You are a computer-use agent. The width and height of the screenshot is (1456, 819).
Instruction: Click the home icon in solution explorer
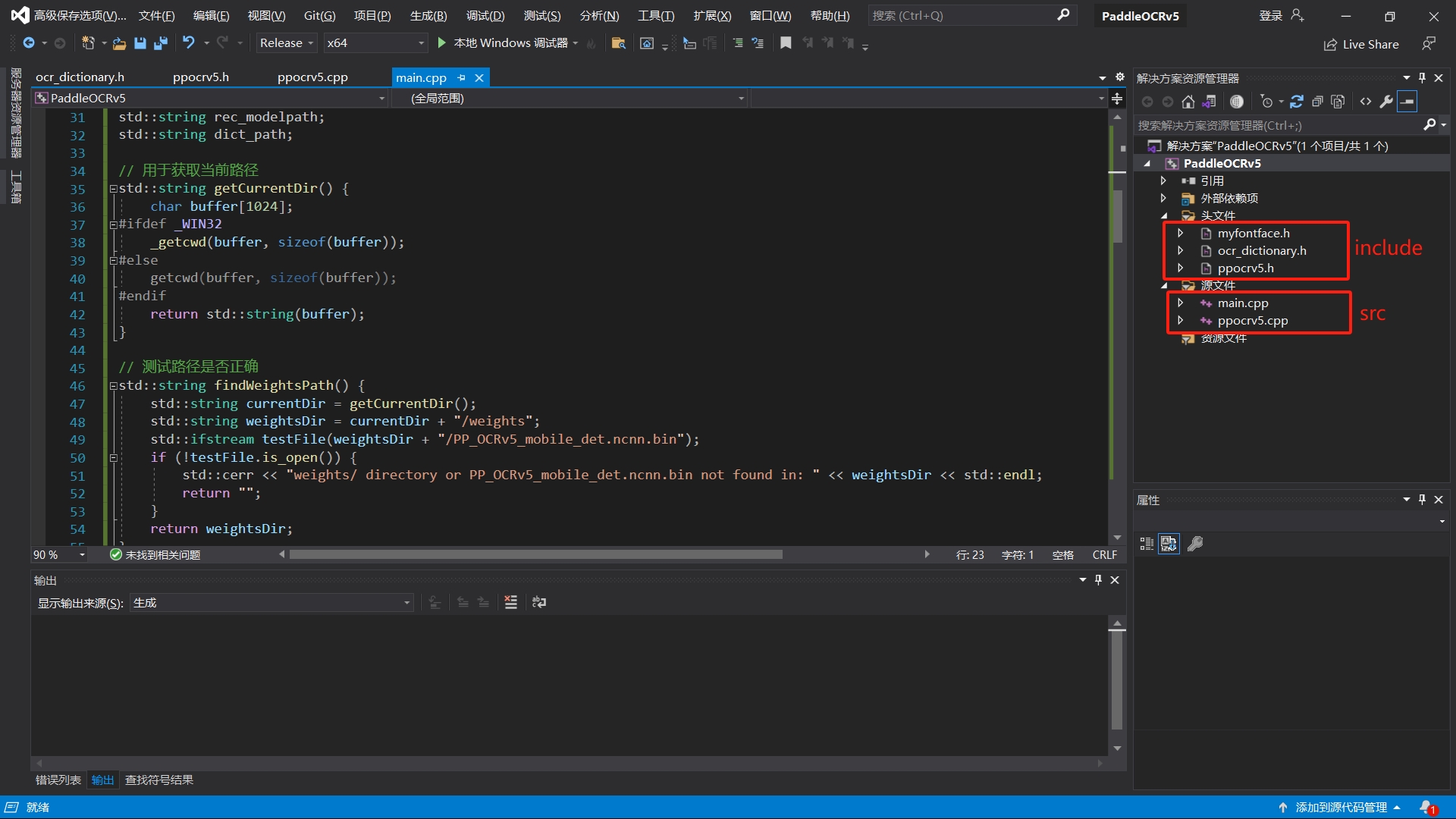1188,102
